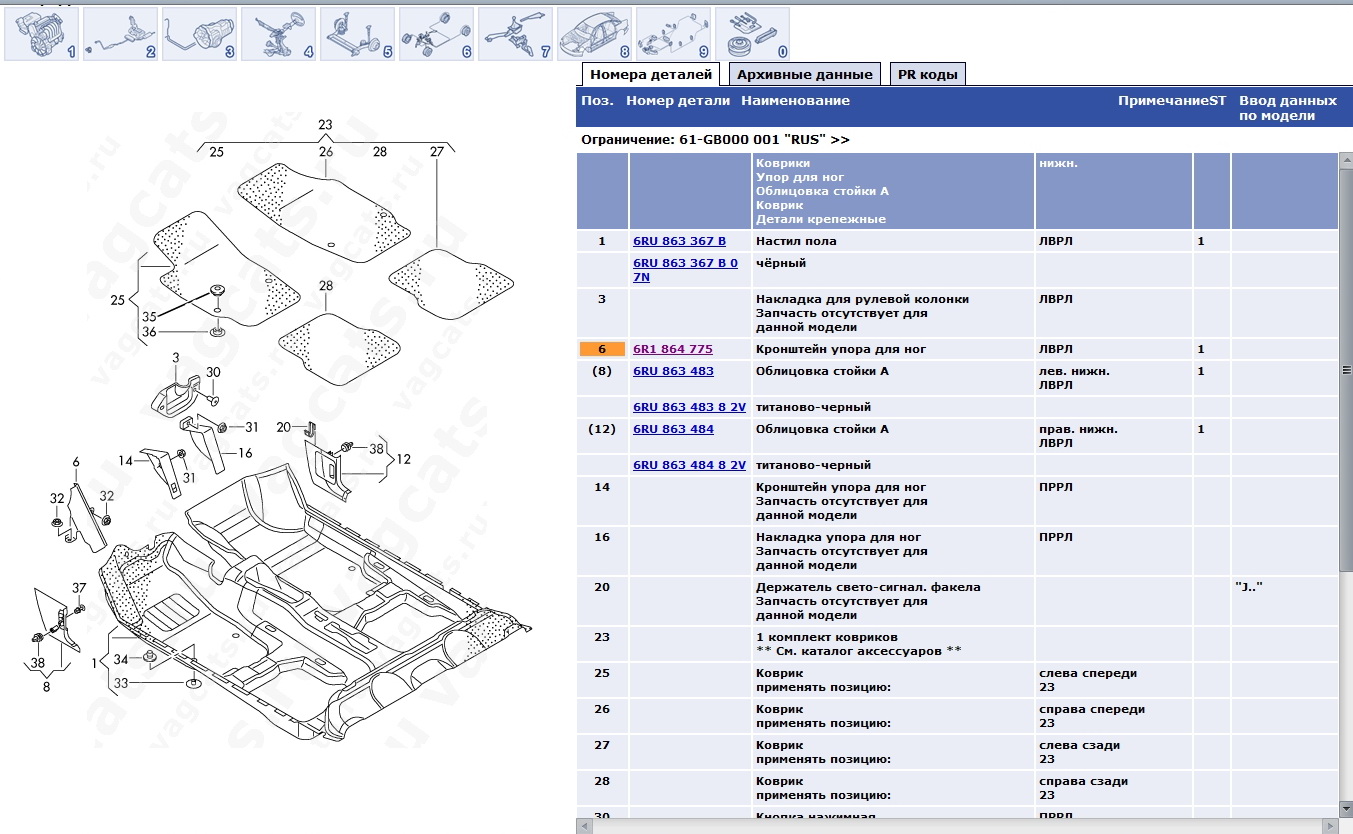Select the wheels and brakes icon 6
The image size is (1353, 834).
(x=436, y=34)
